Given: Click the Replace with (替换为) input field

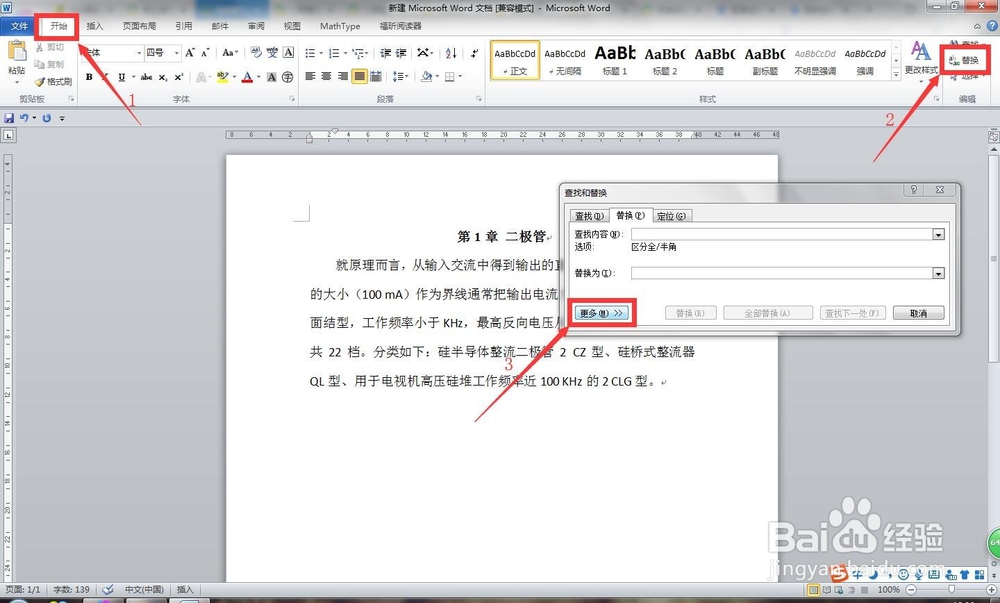Looking at the screenshot, I should (782, 273).
